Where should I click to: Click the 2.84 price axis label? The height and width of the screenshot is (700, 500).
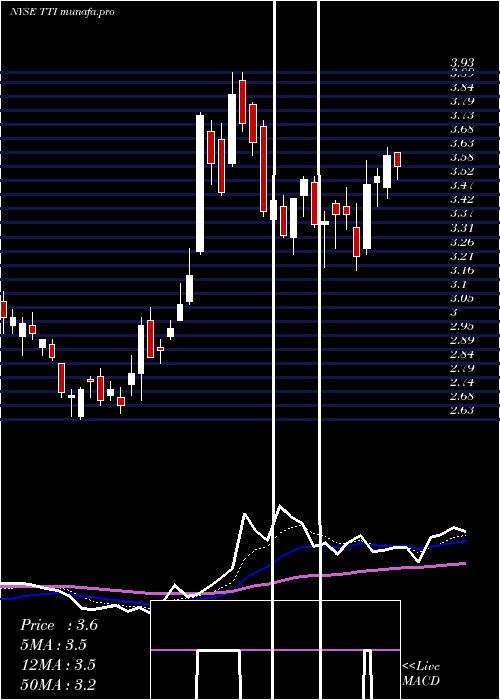[462, 354]
